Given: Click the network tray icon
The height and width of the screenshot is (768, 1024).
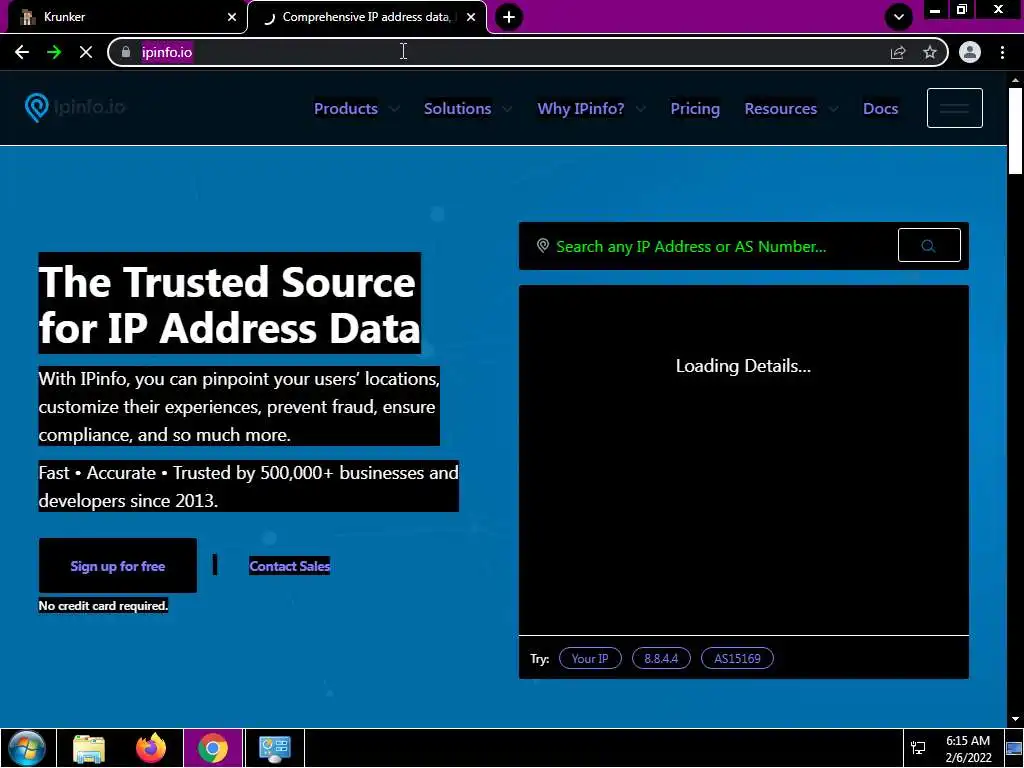Looking at the screenshot, I should (x=918, y=748).
